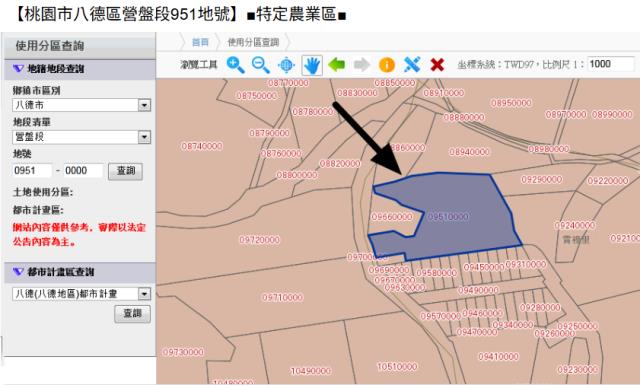The width and height of the screenshot is (640, 388).
Task: Select the zoom in magnifier tool
Action: pos(236,65)
